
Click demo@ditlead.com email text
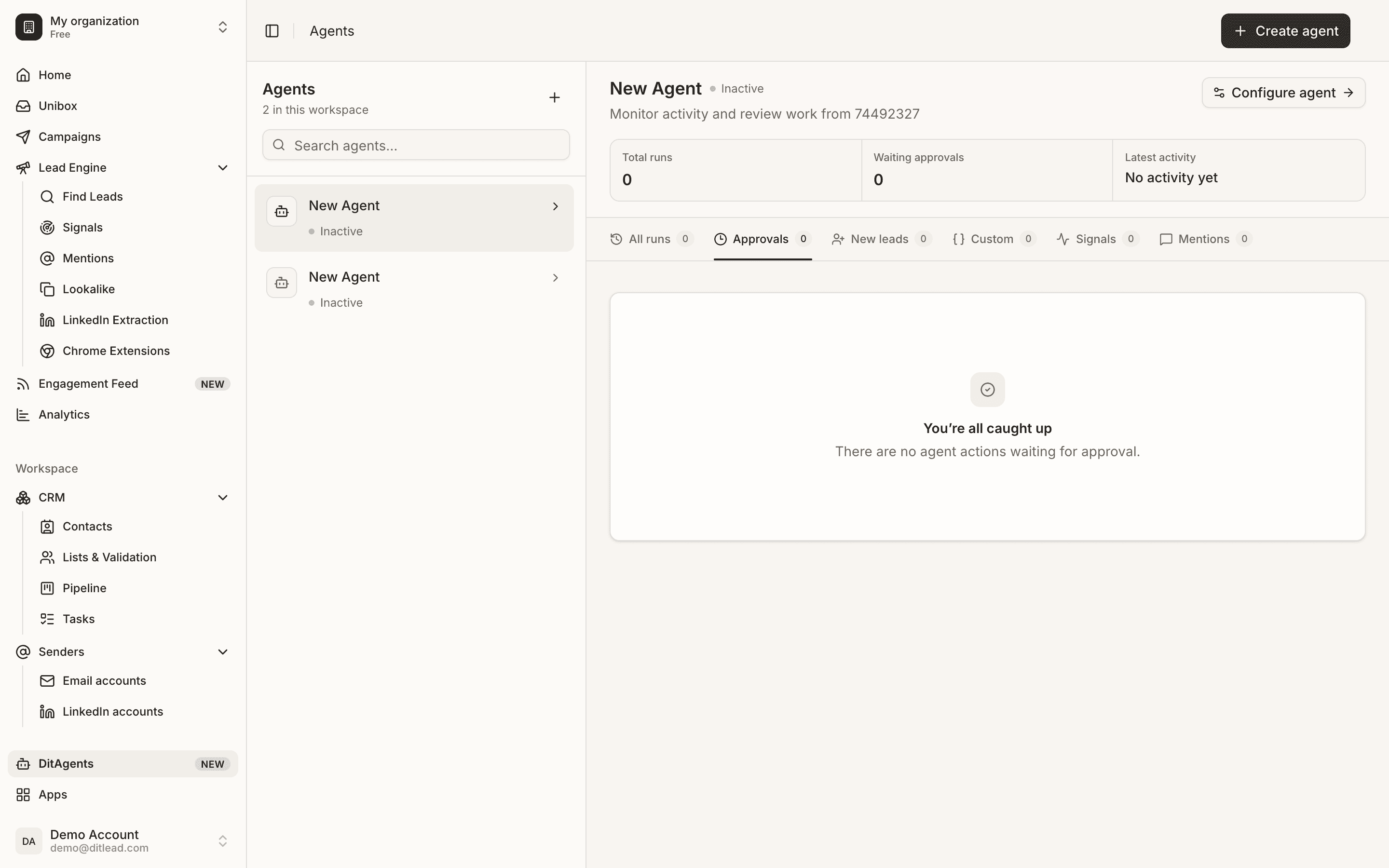pyautogui.click(x=99, y=848)
